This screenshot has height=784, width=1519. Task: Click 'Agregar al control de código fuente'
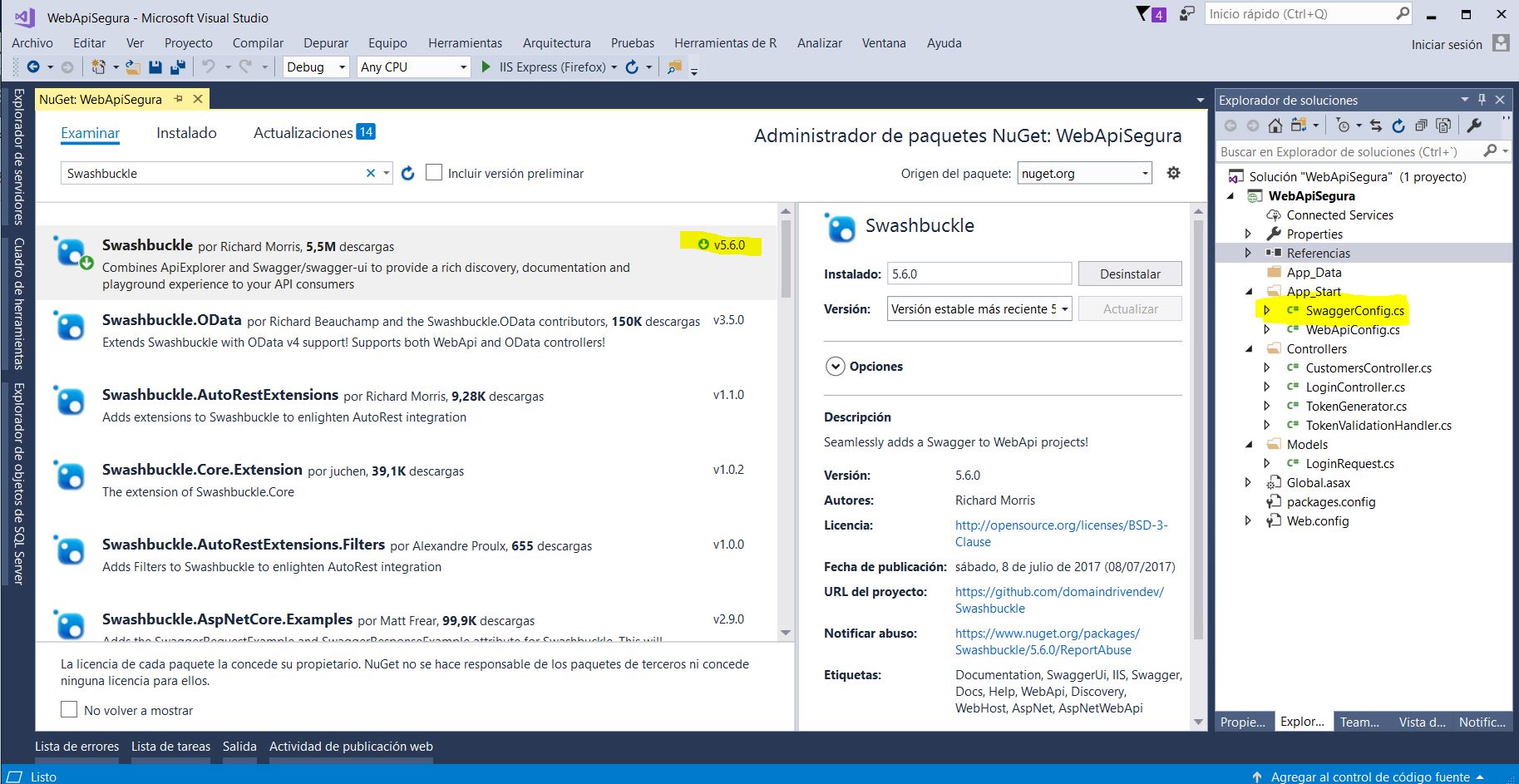[x=1370, y=777]
